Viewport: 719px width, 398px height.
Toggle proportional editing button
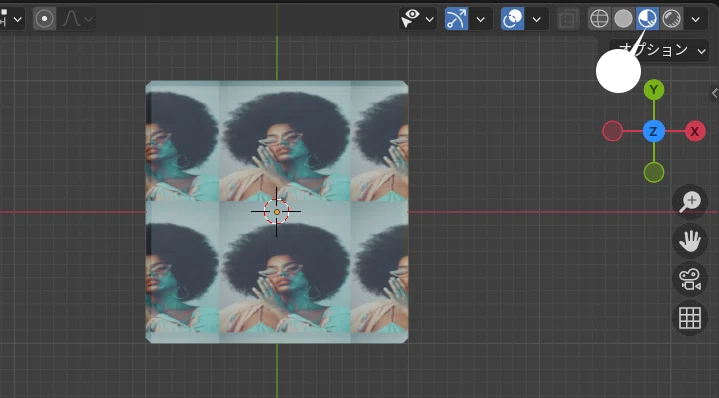pyautogui.click(x=44, y=19)
